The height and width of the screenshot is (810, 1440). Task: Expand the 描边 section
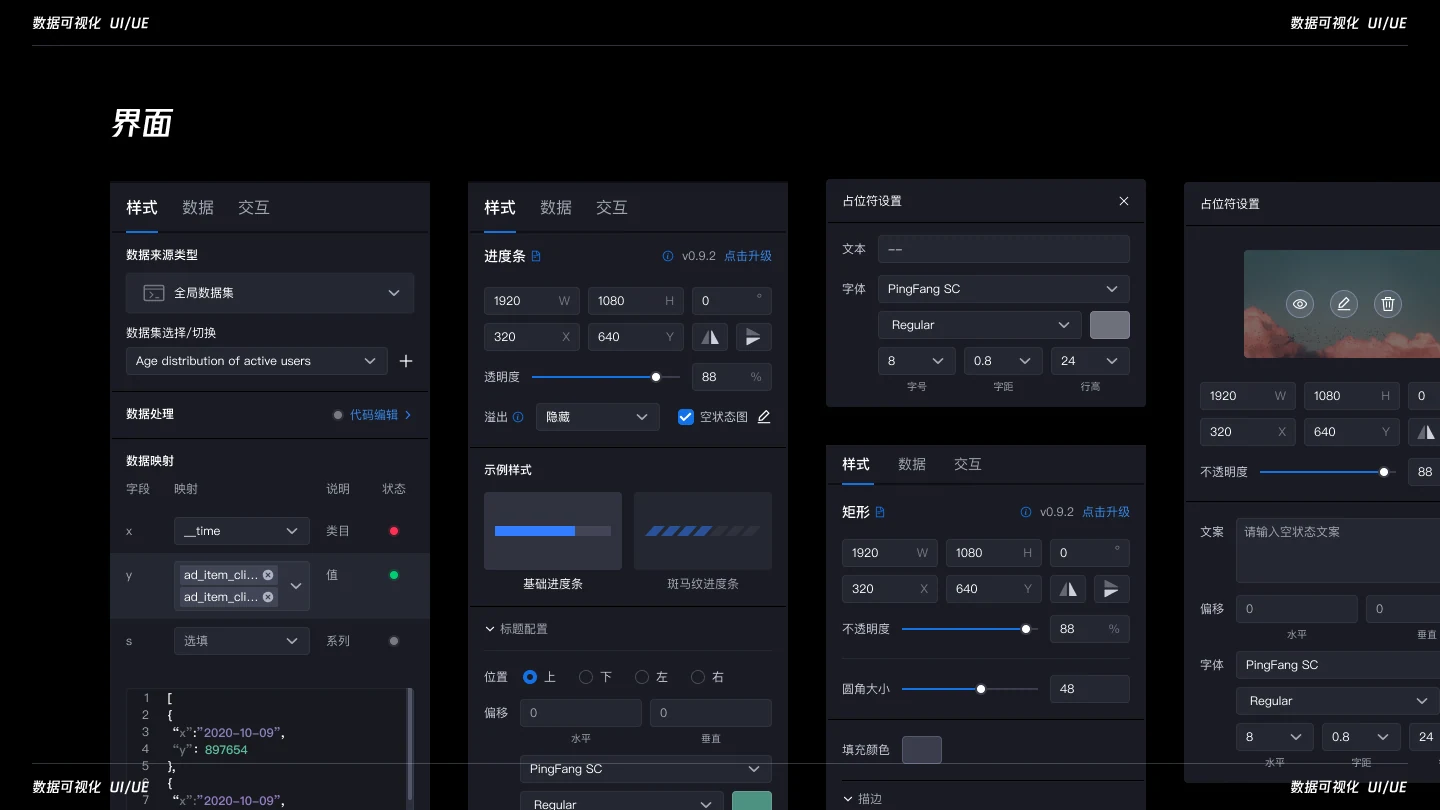[x=862, y=799]
